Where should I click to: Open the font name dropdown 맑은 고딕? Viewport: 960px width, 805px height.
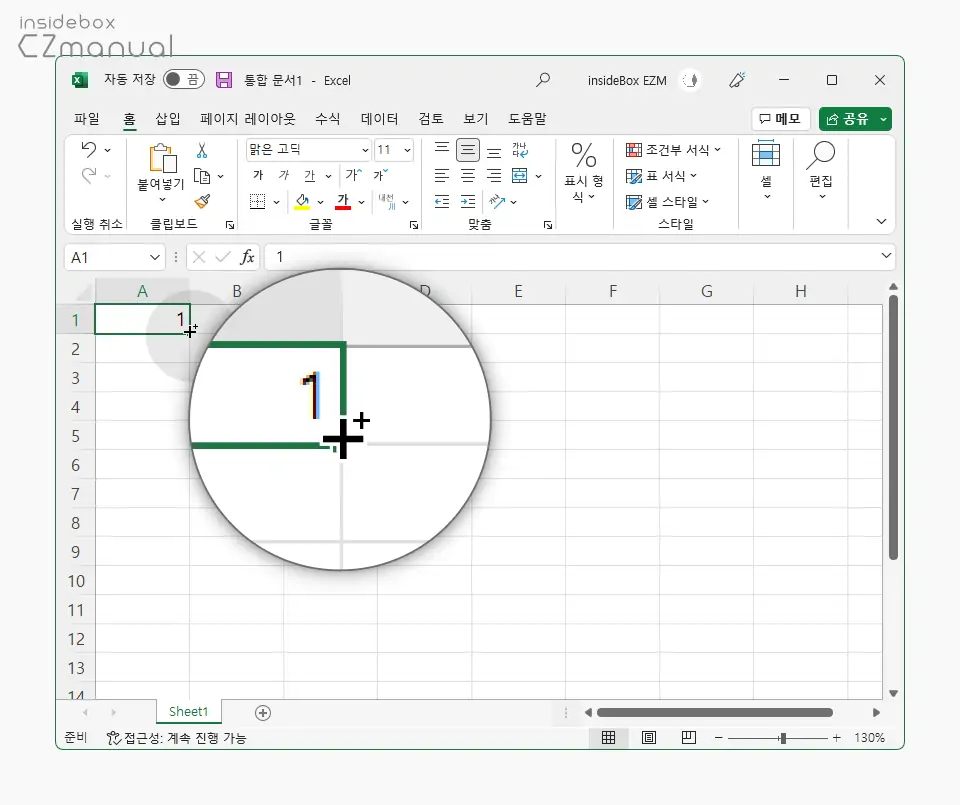[364, 150]
